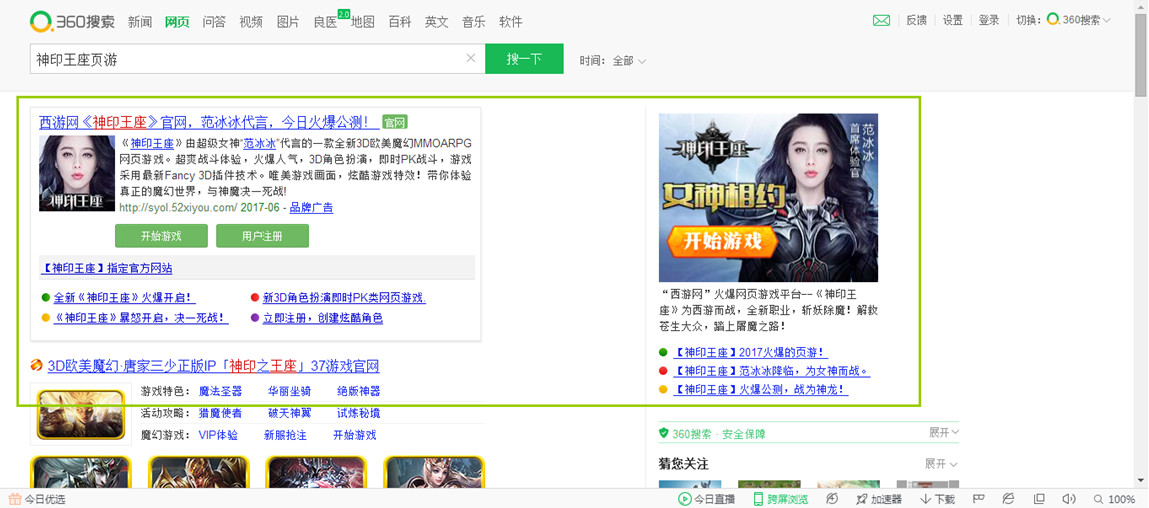Screen dimensions: 1149x508
Task: Open 跨屏浏览 phone icon
Action: click(x=759, y=499)
